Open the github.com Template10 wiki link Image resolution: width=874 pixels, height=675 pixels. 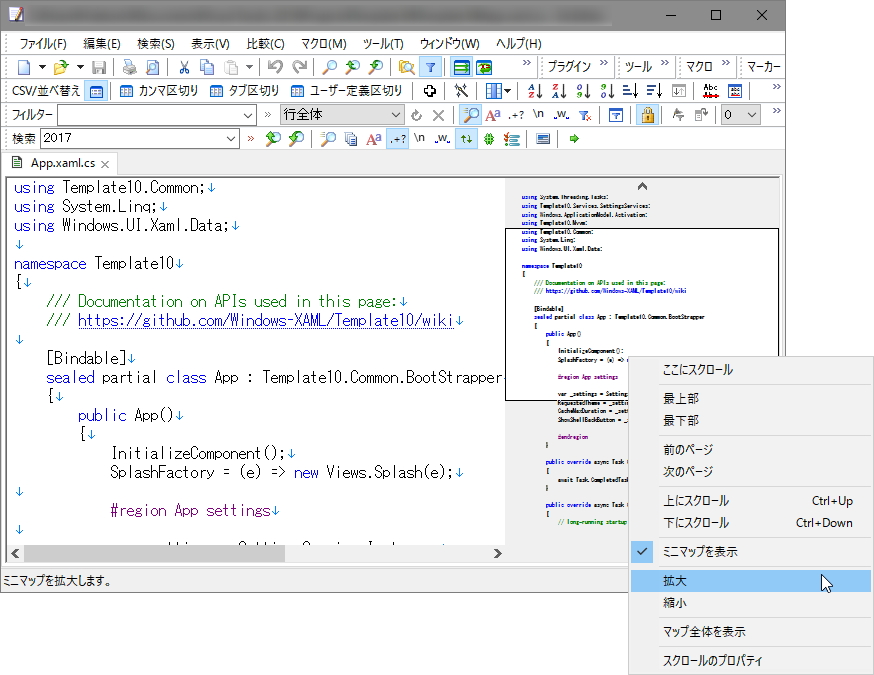point(265,320)
